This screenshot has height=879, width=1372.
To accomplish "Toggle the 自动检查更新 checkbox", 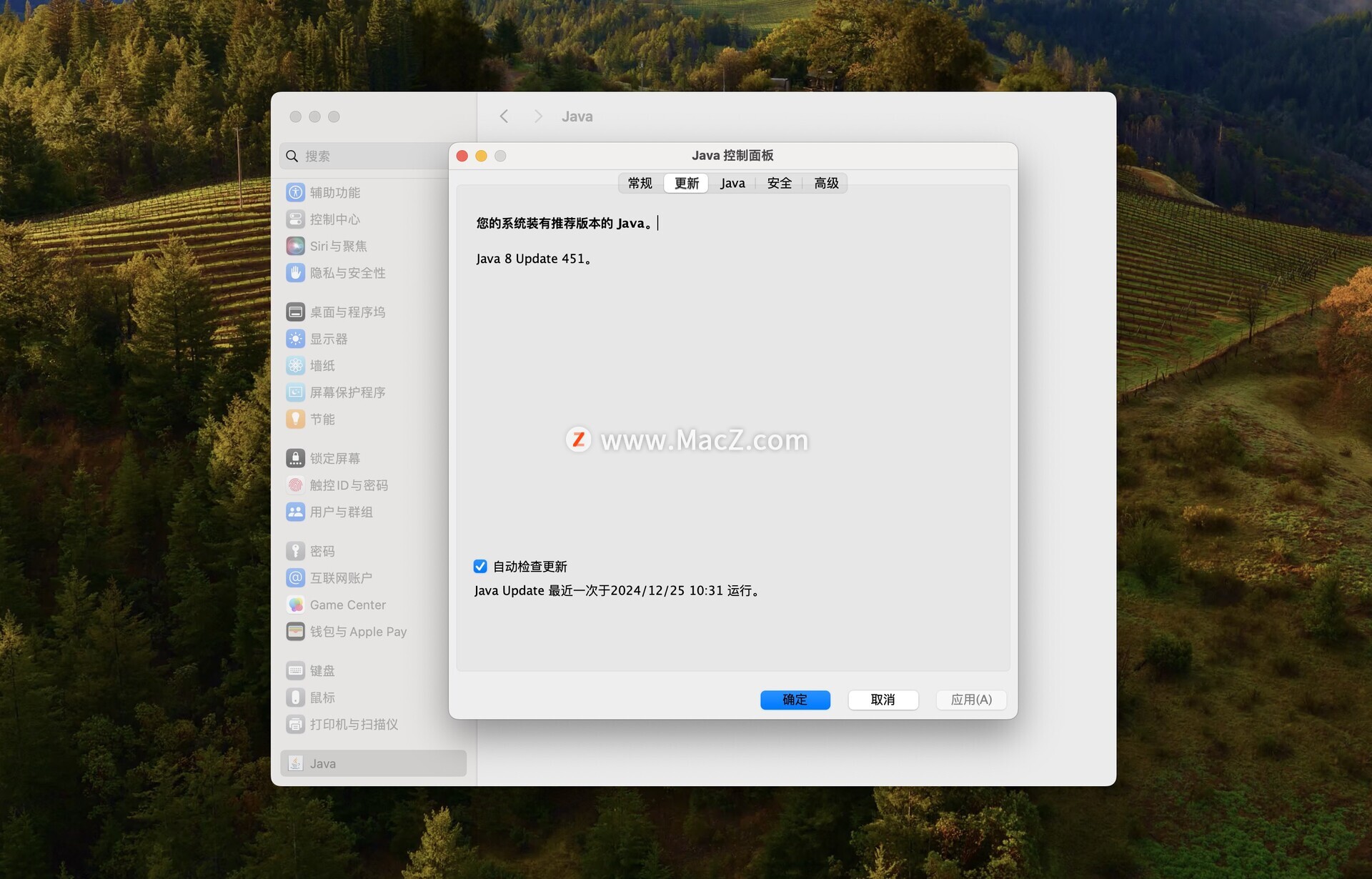I will tap(480, 567).
